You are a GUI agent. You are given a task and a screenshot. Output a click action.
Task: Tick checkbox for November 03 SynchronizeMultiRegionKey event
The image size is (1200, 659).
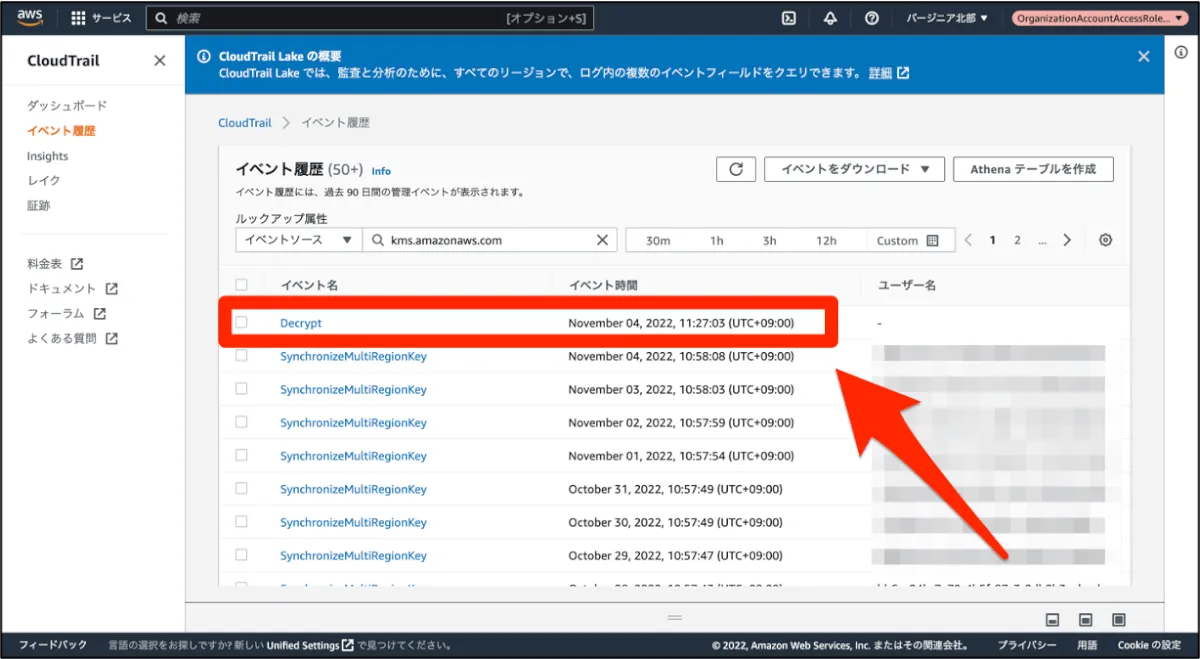241,389
